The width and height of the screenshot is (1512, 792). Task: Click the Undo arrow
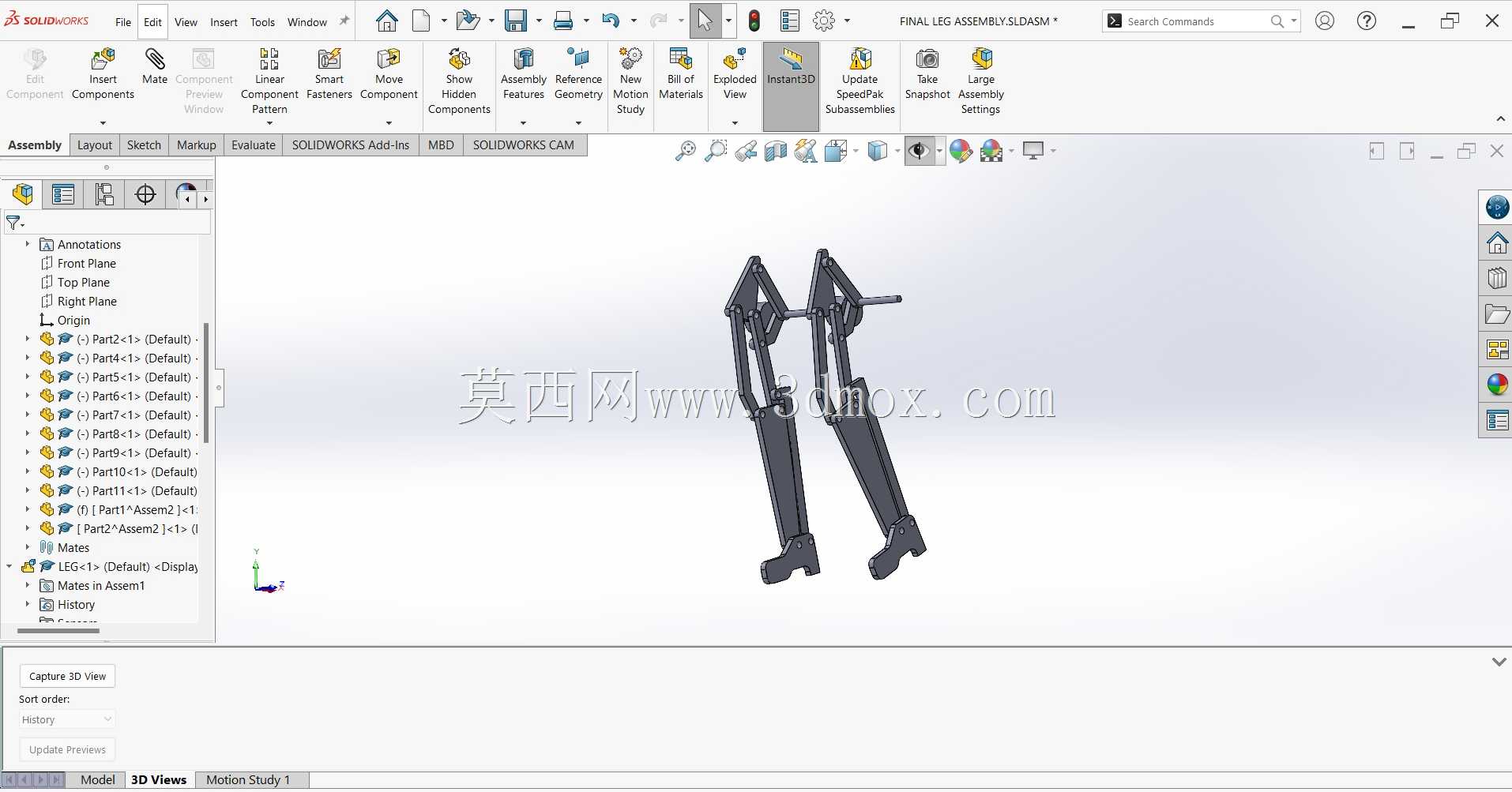(611, 21)
